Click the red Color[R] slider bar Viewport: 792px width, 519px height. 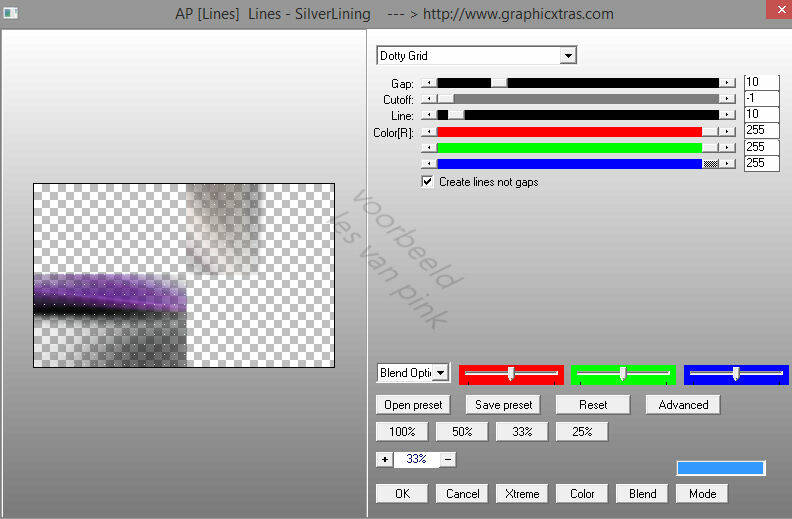(x=578, y=132)
